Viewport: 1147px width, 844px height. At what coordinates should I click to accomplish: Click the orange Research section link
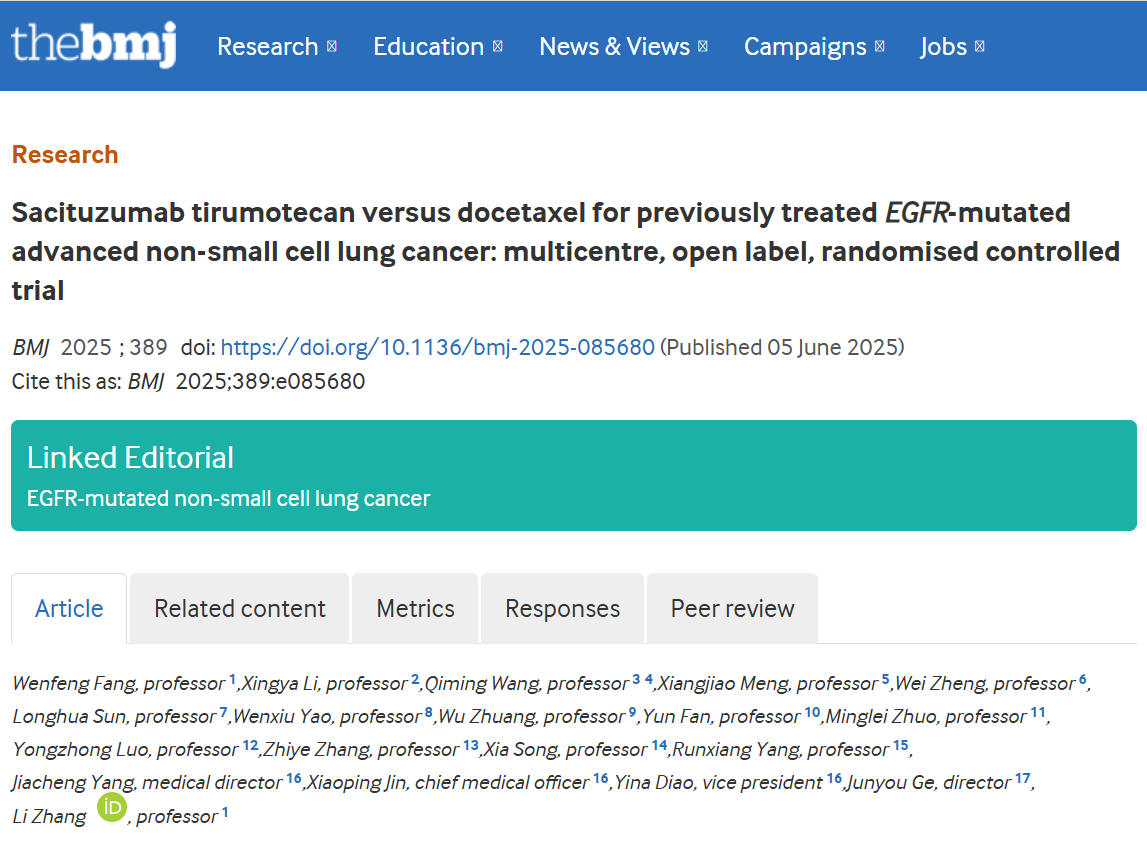coord(65,155)
